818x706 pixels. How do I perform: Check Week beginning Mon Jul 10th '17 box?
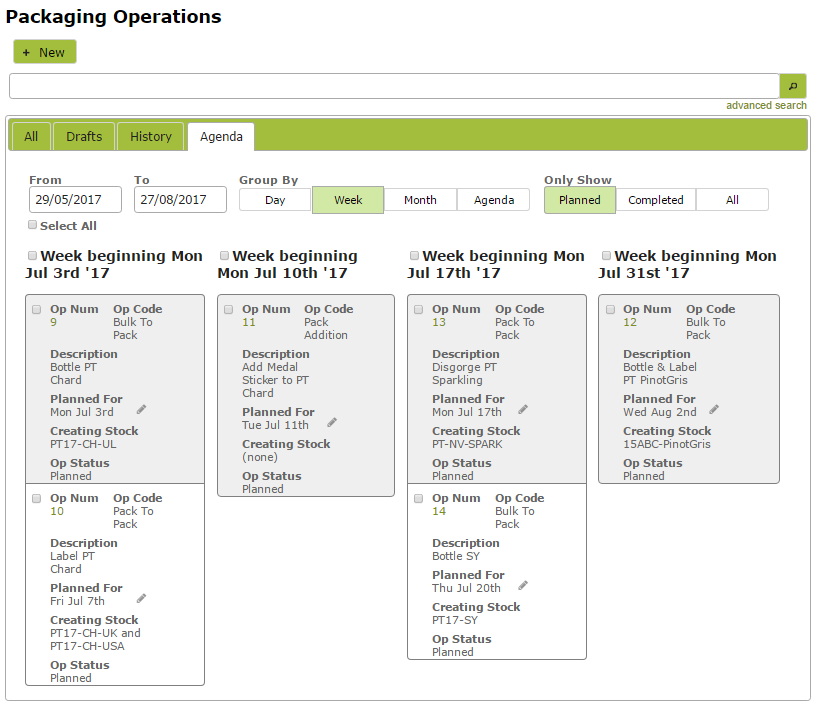coord(224,255)
